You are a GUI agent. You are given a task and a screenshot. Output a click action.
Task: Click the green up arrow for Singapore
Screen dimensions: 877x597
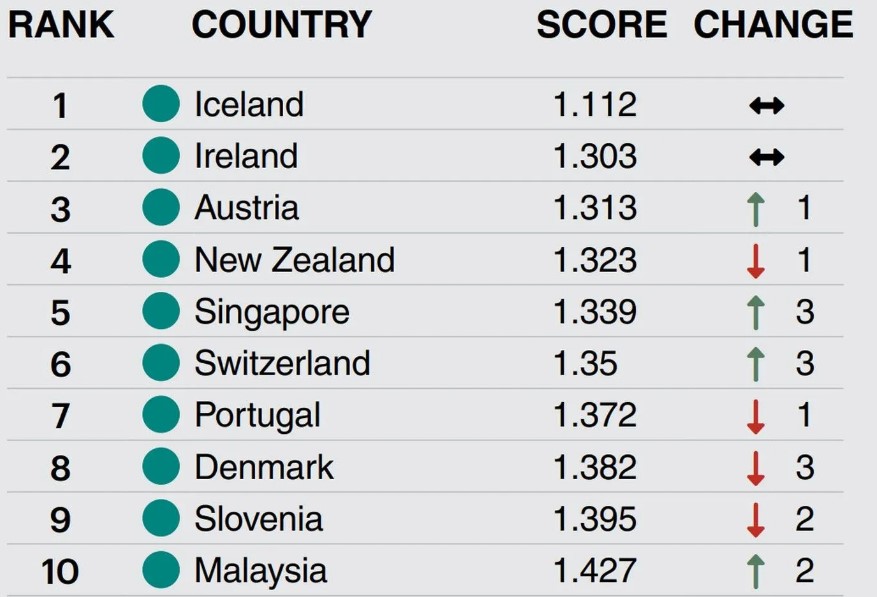click(756, 313)
